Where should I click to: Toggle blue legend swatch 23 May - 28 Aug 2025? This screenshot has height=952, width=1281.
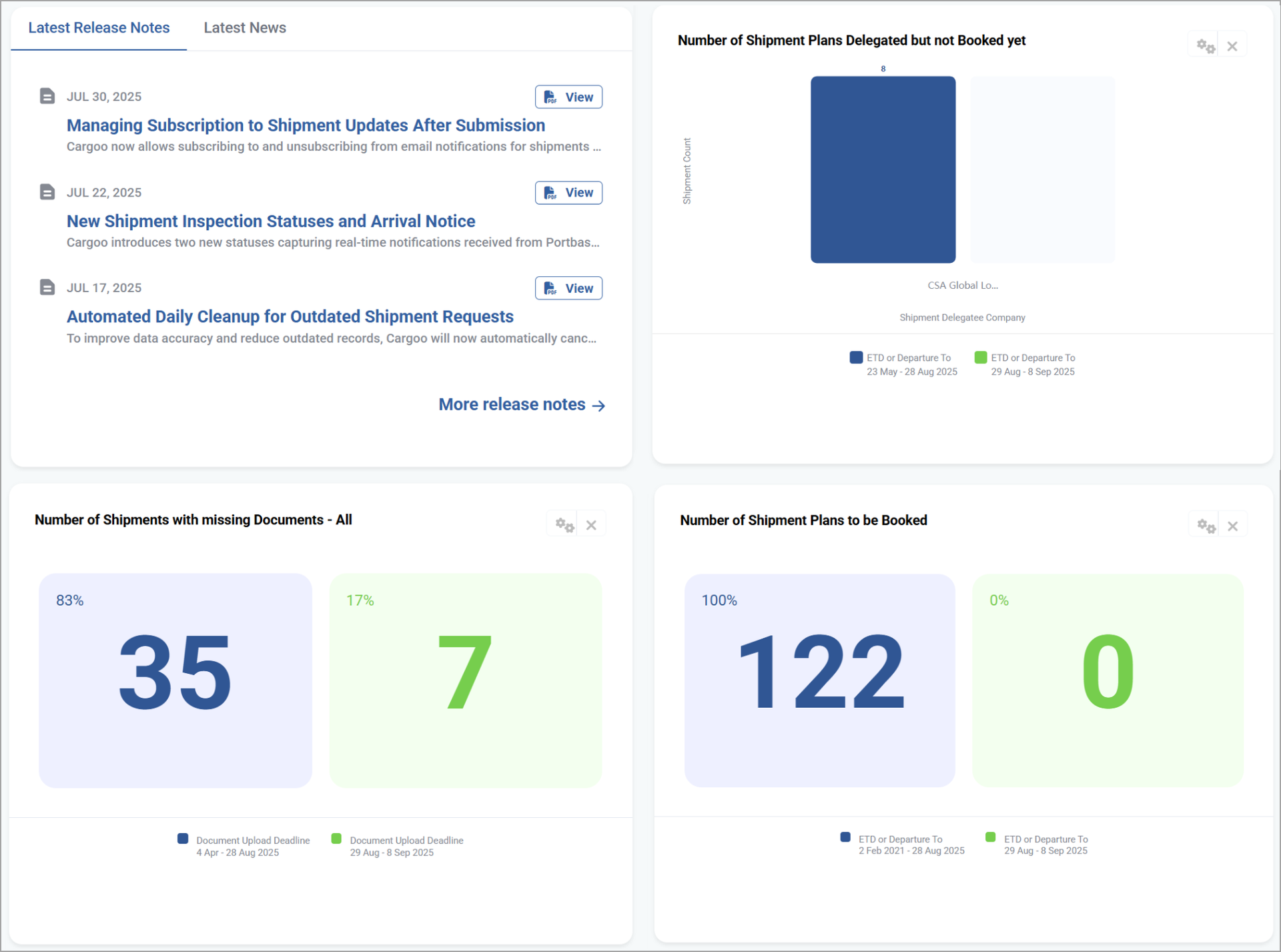pyautogui.click(x=856, y=358)
